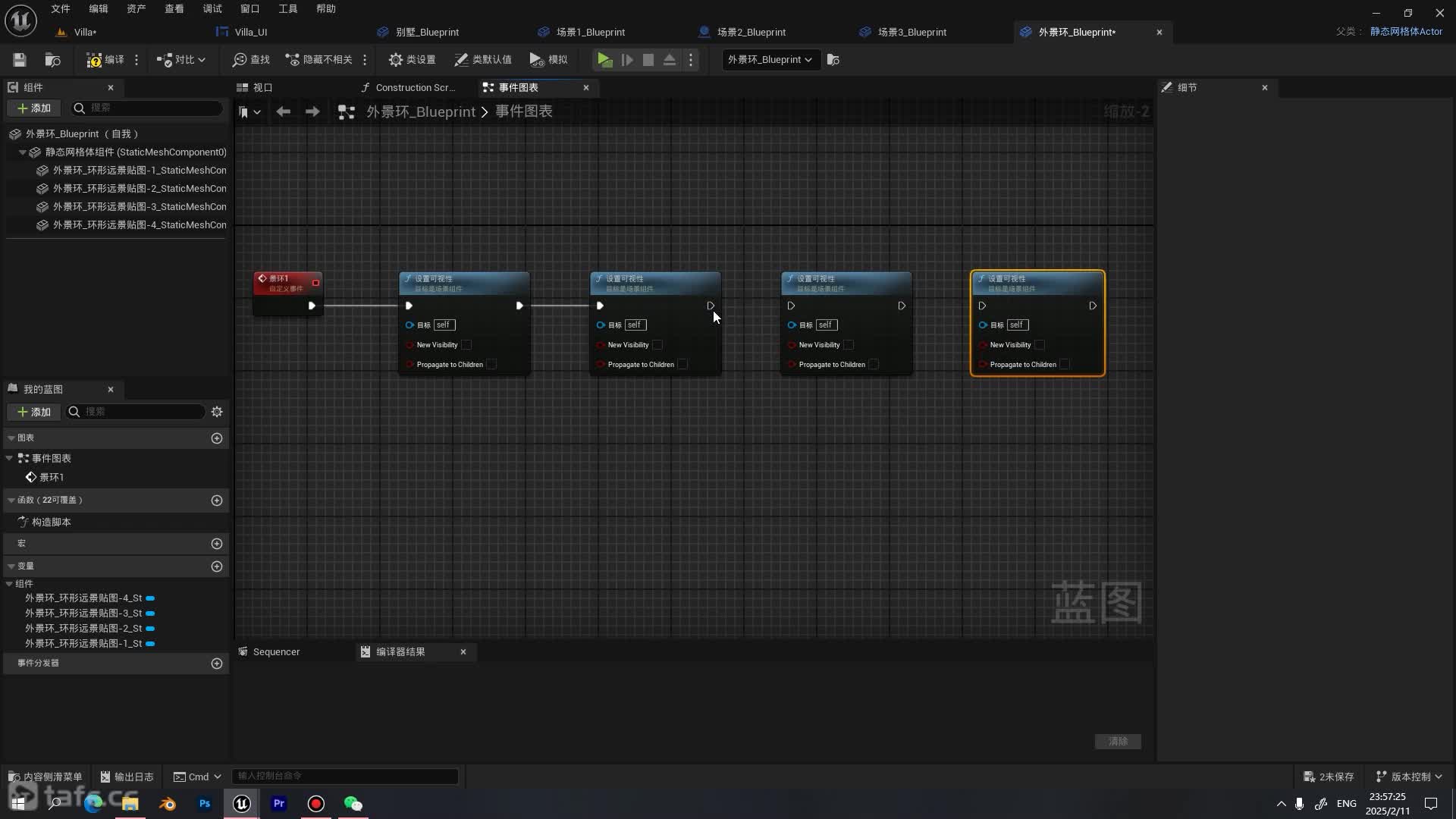This screenshot has height=819, width=1456.
Task: Compile the blueprint
Action: coord(105,59)
